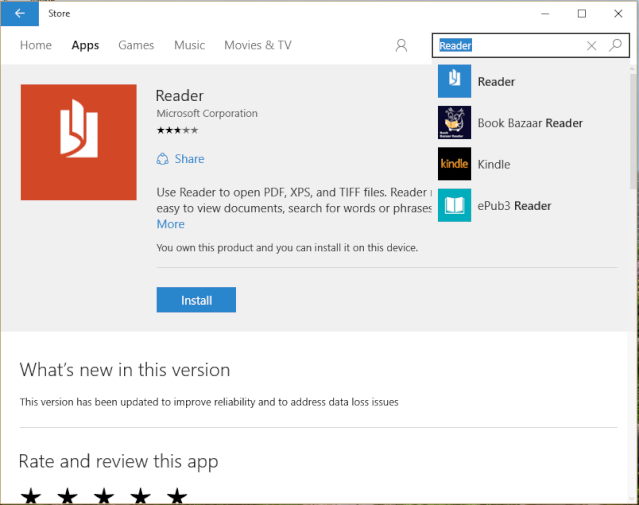
Task: Switch to the Apps tab
Action: [85, 45]
